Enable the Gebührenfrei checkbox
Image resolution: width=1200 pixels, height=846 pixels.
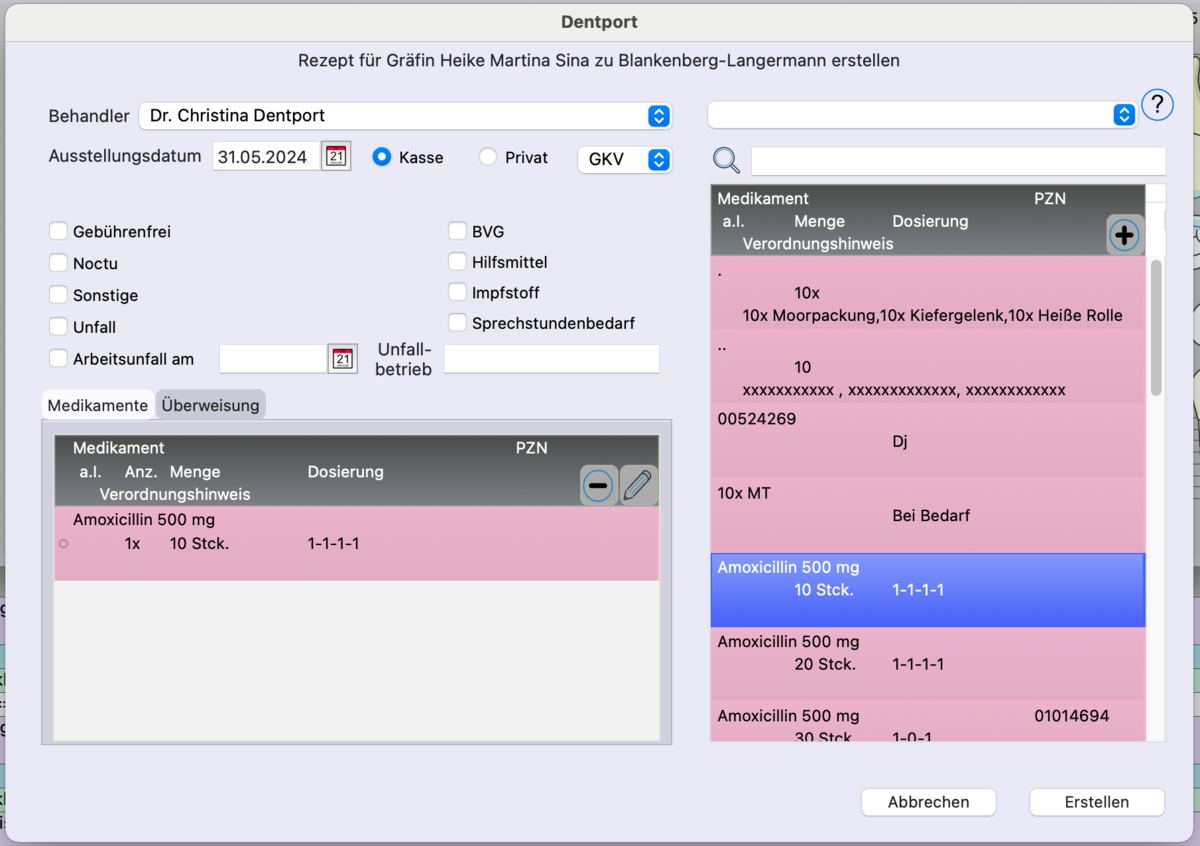pos(59,232)
